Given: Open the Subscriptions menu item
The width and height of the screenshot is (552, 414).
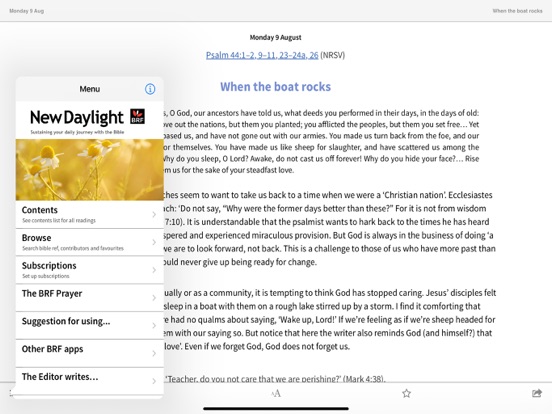Looking at the screenshot, I should pos(90,270).
